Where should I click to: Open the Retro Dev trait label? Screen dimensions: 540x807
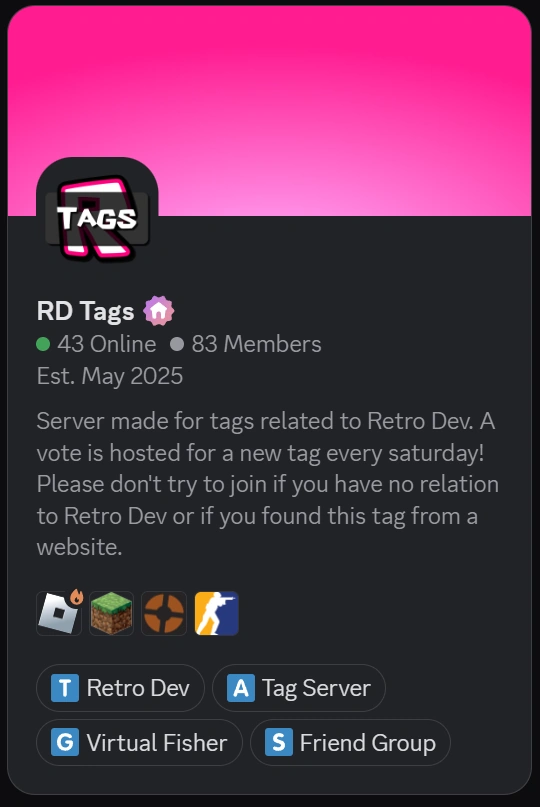[x=138, y=688]
